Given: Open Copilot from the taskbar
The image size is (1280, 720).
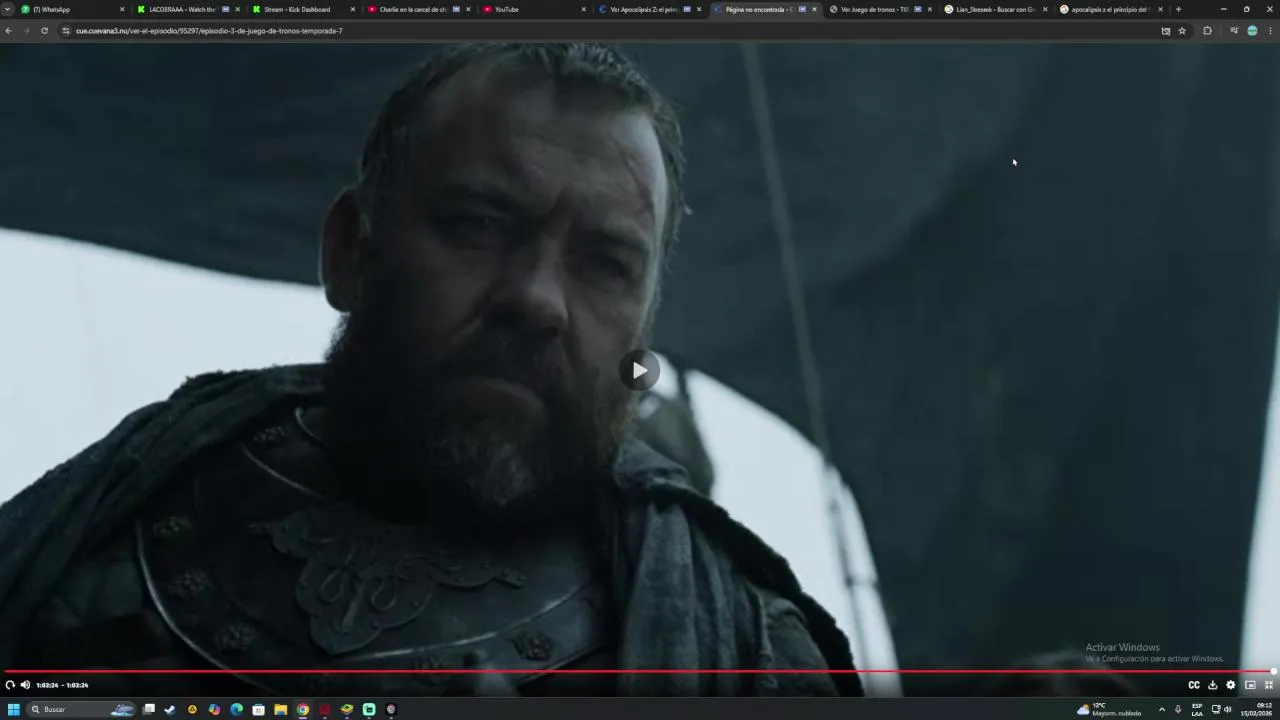Looking at the screenshot, I should point(214,709).
